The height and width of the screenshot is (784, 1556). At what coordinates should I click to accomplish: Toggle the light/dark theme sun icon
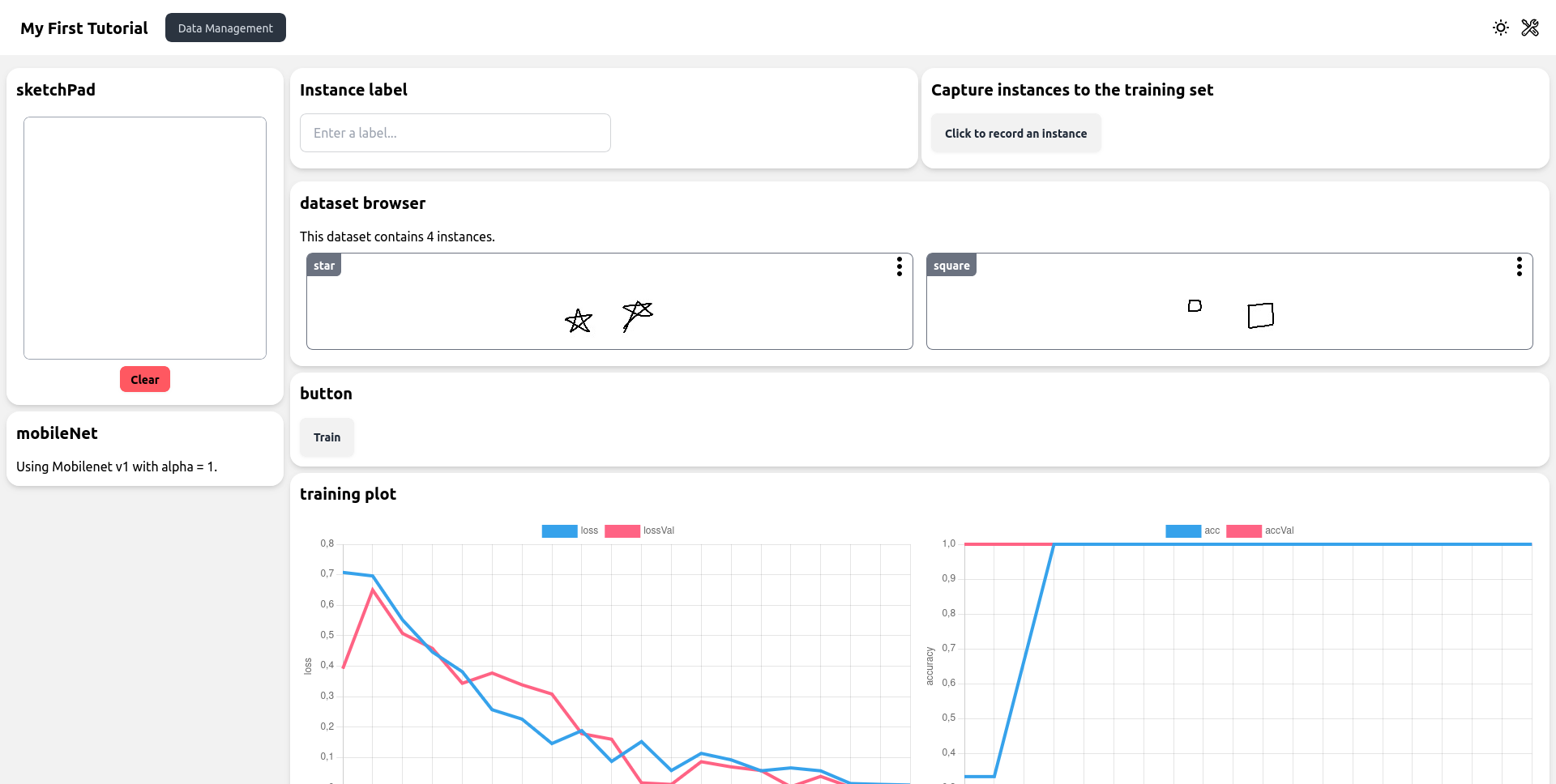point(1500,28)
